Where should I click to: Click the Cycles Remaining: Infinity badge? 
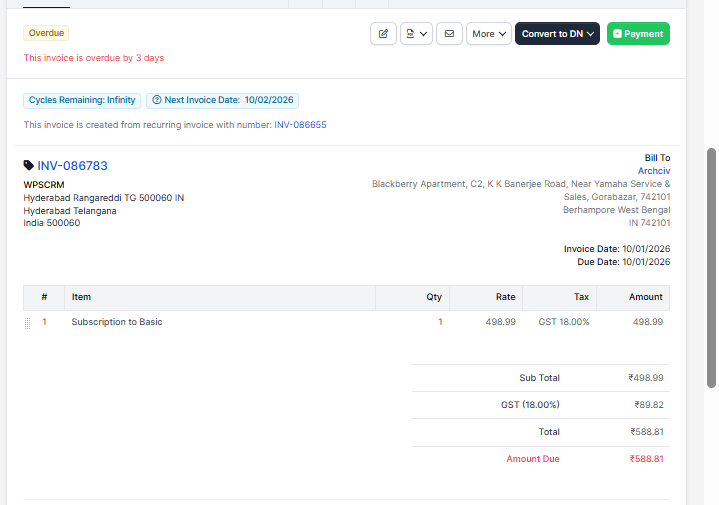coord(82,101)
